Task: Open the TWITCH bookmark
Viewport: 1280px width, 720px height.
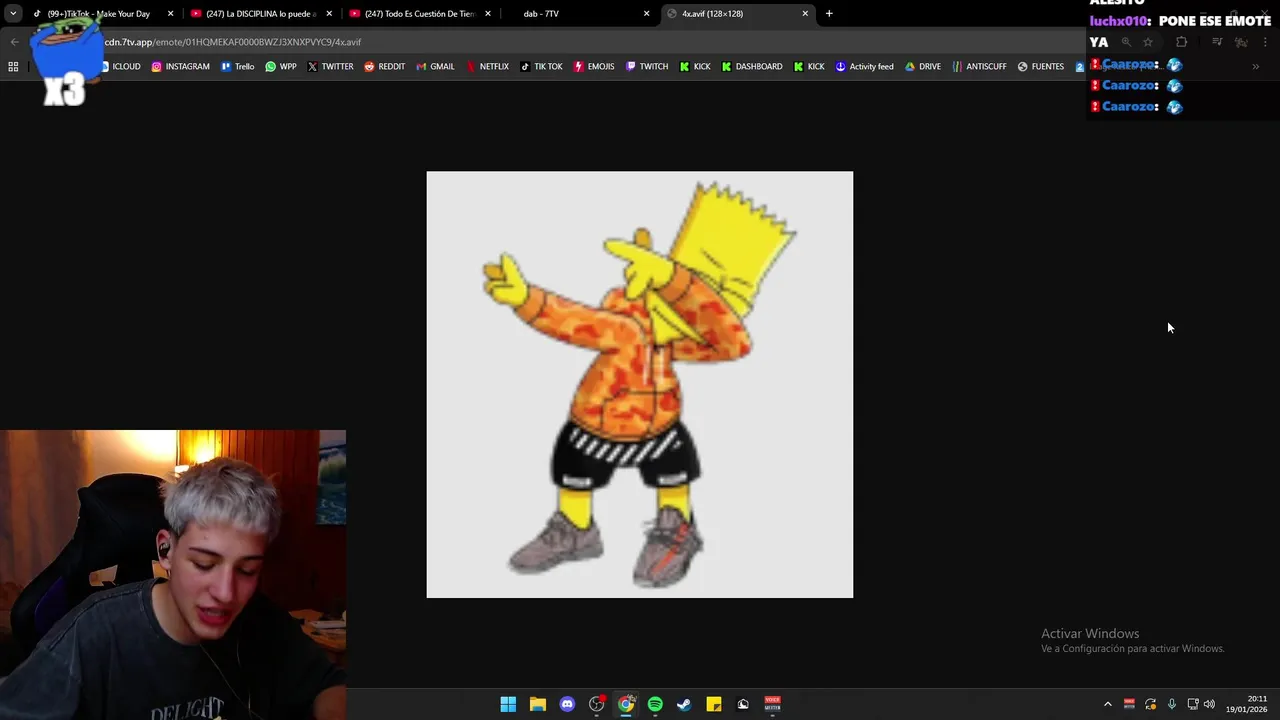Action: [647, 67]
